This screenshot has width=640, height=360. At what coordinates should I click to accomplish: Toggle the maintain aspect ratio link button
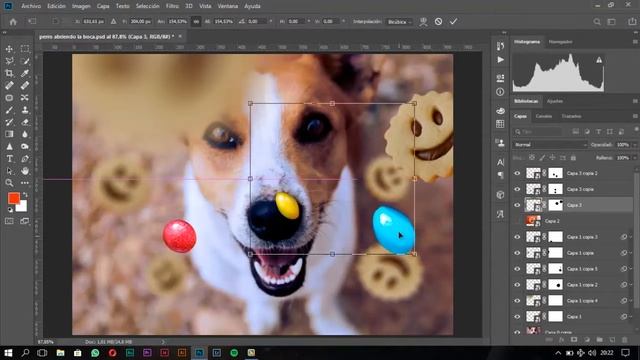pos(196,22)
